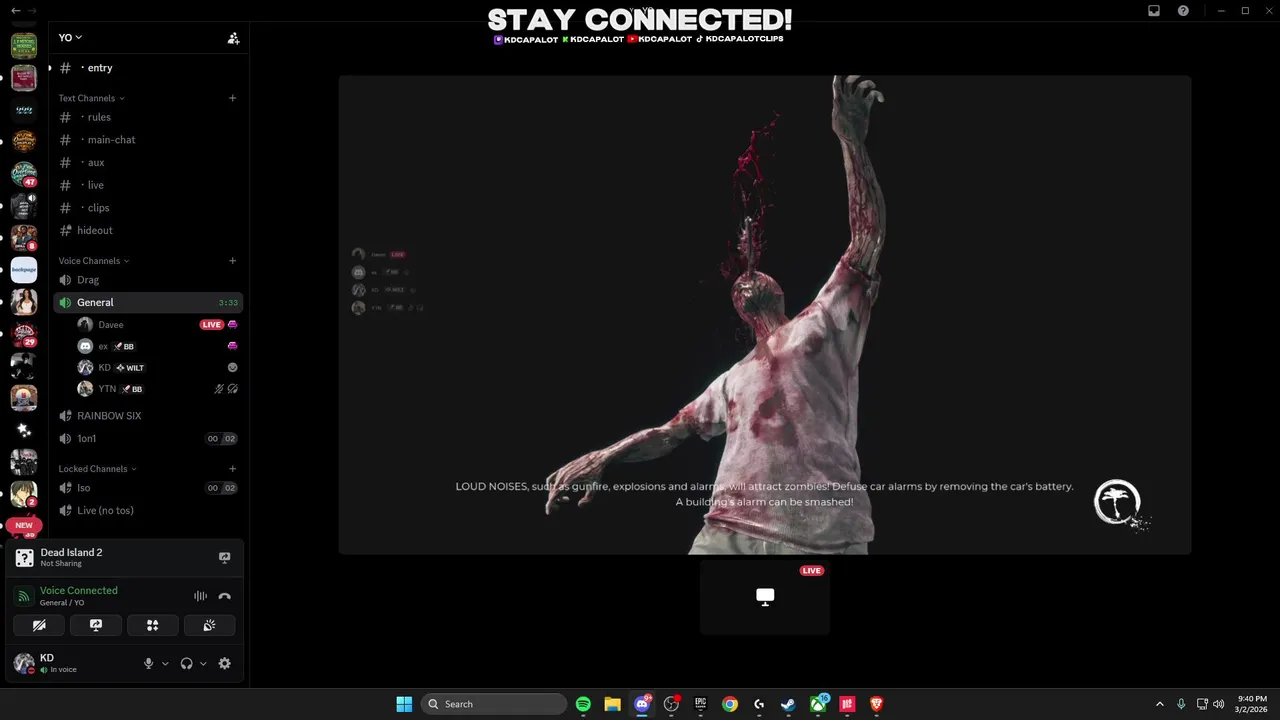Open the clips channel
The image size is (1280, 720).
[x=148, y=208]
